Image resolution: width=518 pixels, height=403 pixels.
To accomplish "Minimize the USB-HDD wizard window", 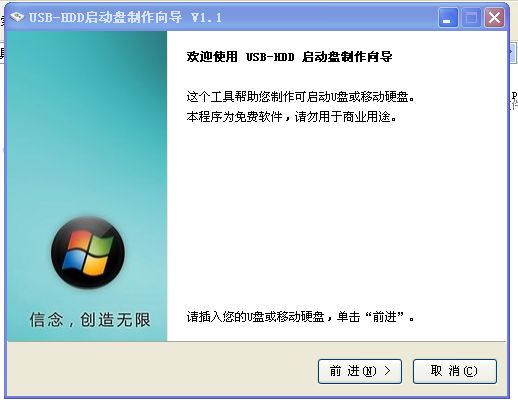I will click(x=448, y=17).
